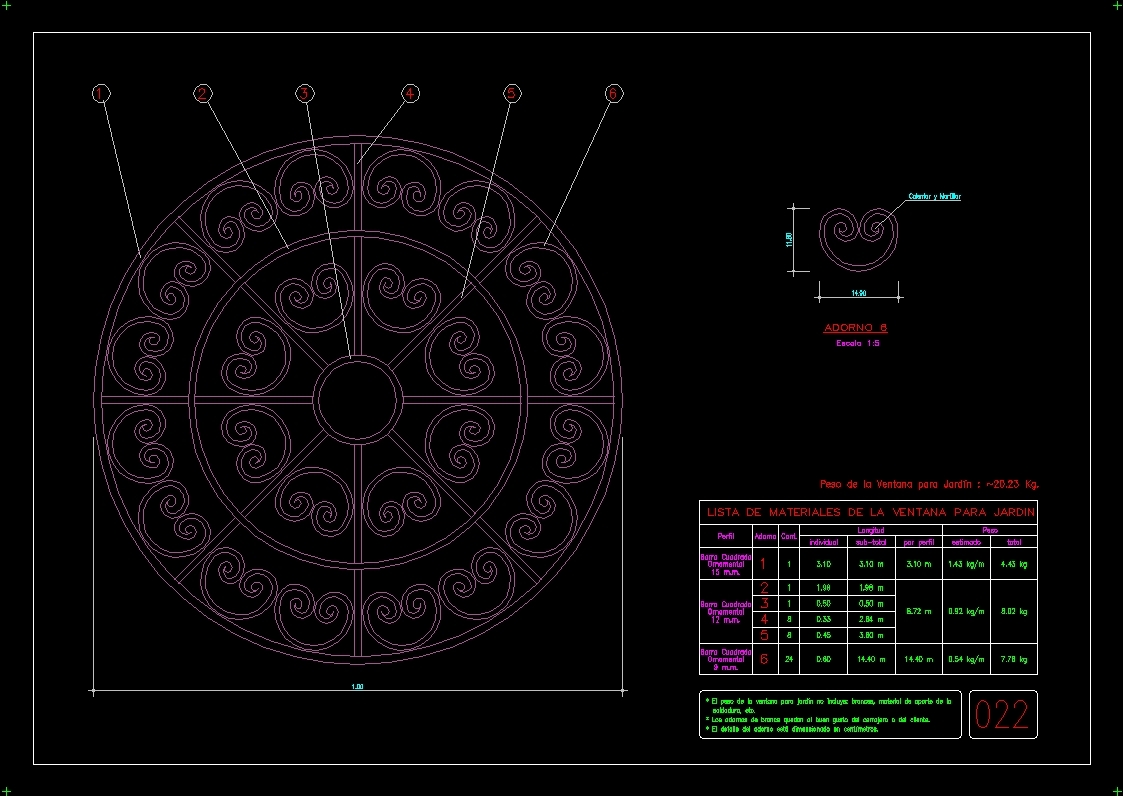
Task: Select balloon callout number 4
Action: click(x=410, y=92)
